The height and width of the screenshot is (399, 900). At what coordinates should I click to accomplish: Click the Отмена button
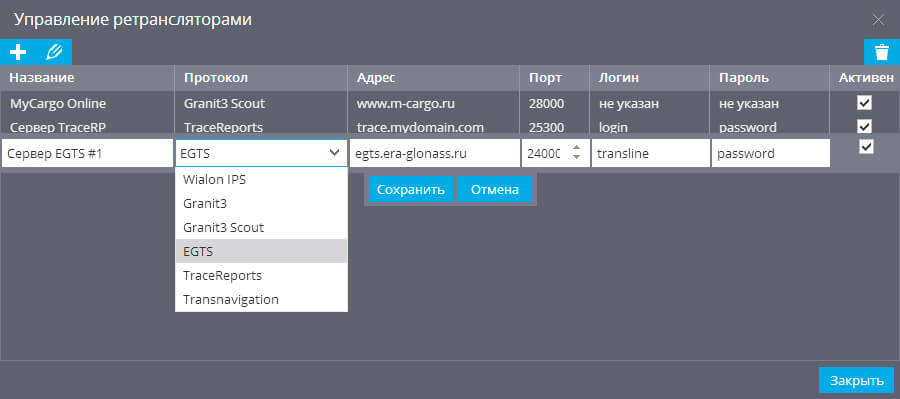coord(495,189)
